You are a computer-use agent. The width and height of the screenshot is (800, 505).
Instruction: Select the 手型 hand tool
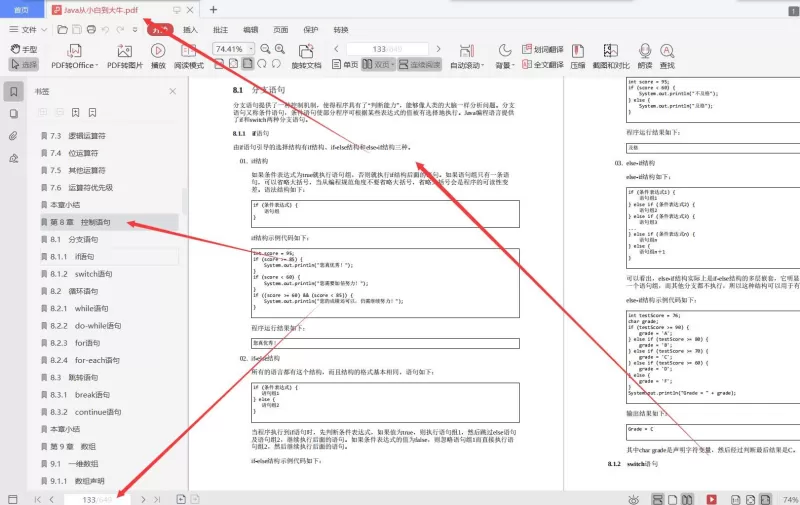pyautogui.click(x=24, y=49)
